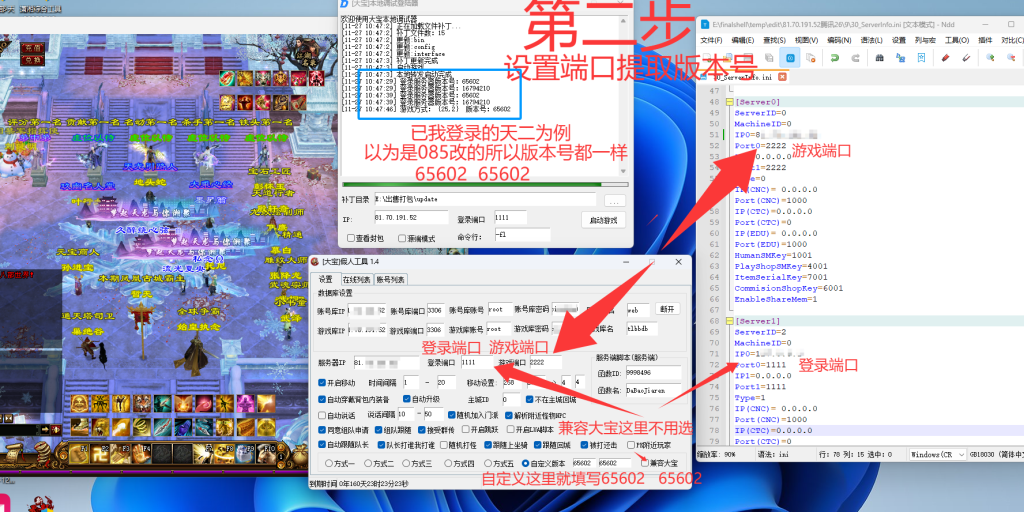This screenshot has width=1024, height=512.
Task: Click the find-and-replace icon in Ndd toolbar
Action: pyautogui.click(x=901, y=57)
